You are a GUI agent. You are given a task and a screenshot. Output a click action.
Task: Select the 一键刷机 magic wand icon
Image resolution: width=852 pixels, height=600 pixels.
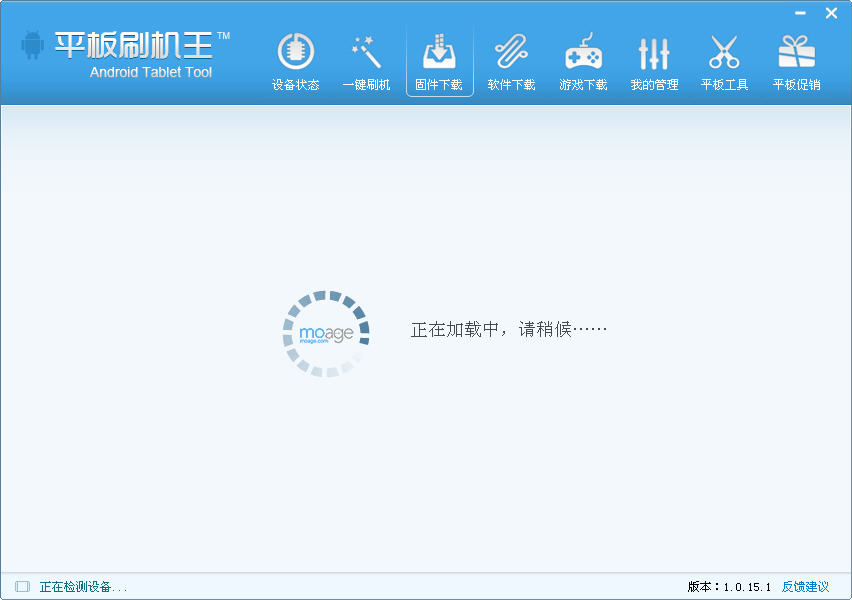367,51
